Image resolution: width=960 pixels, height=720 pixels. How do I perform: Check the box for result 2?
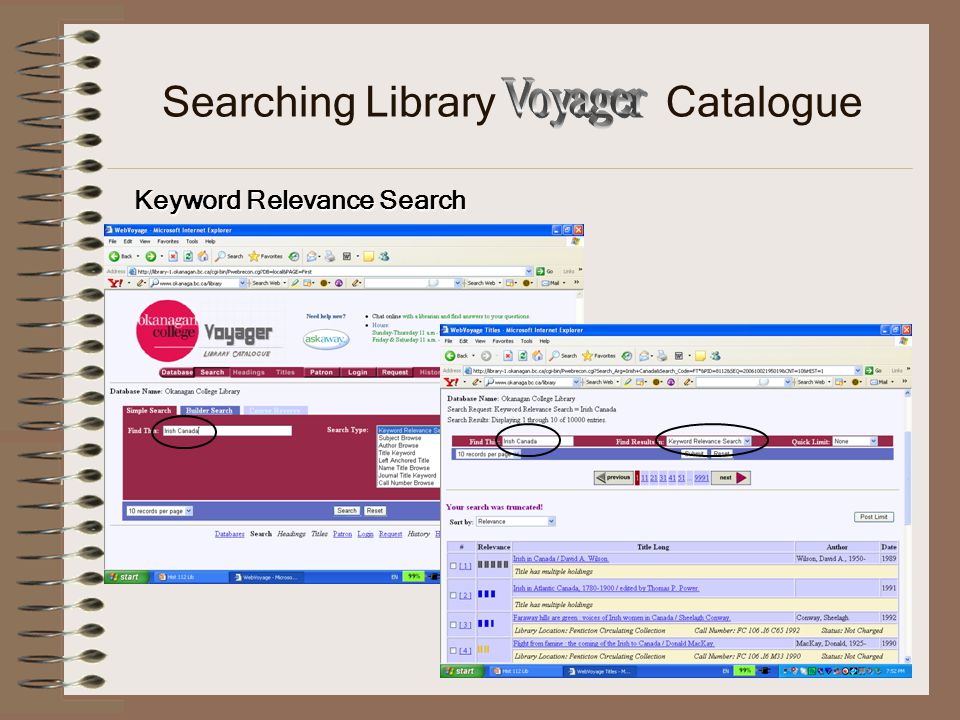coord(454,595)
